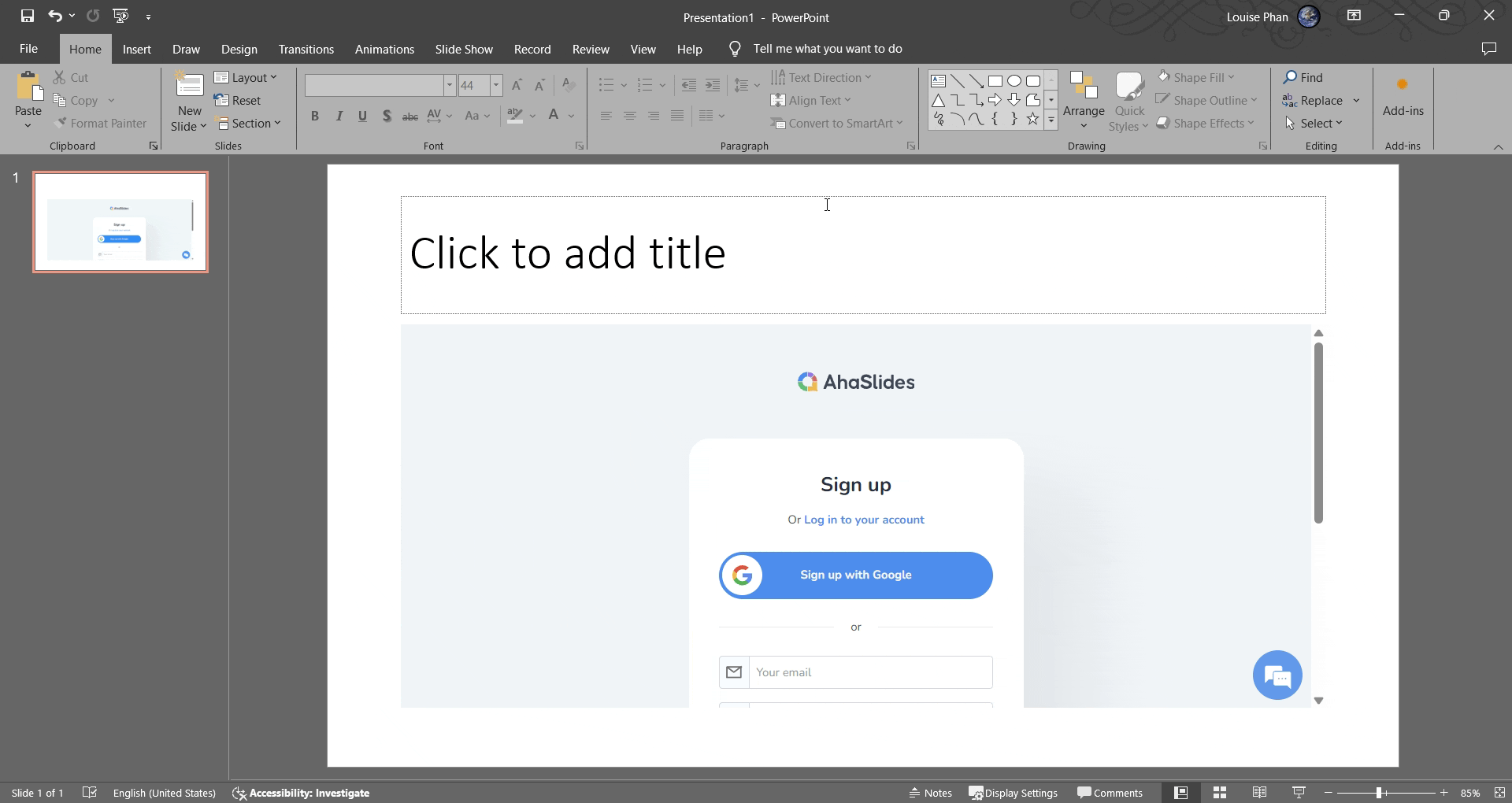The width and height of the screenshot is (1512, 803).
Task: Align text left
Action: pyautogui.click(x=606, y=117)
